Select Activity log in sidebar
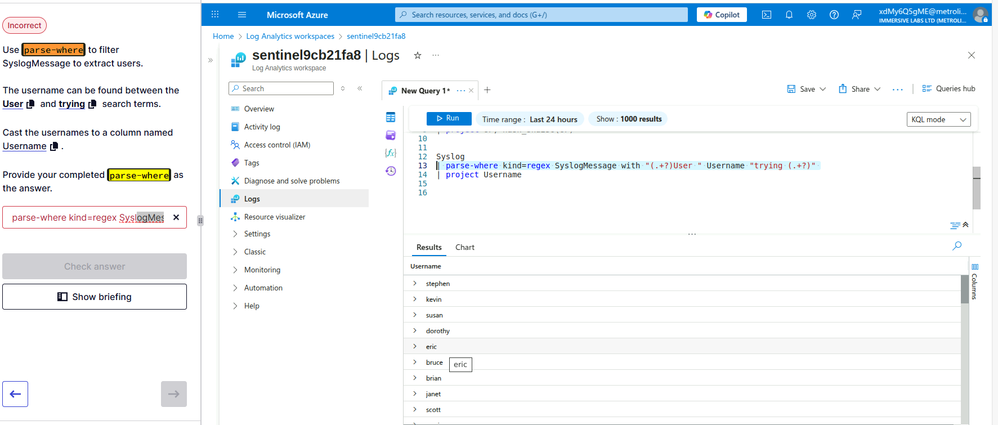The width and height of the screenshot is (998, 425). click(x=262, y=127)
